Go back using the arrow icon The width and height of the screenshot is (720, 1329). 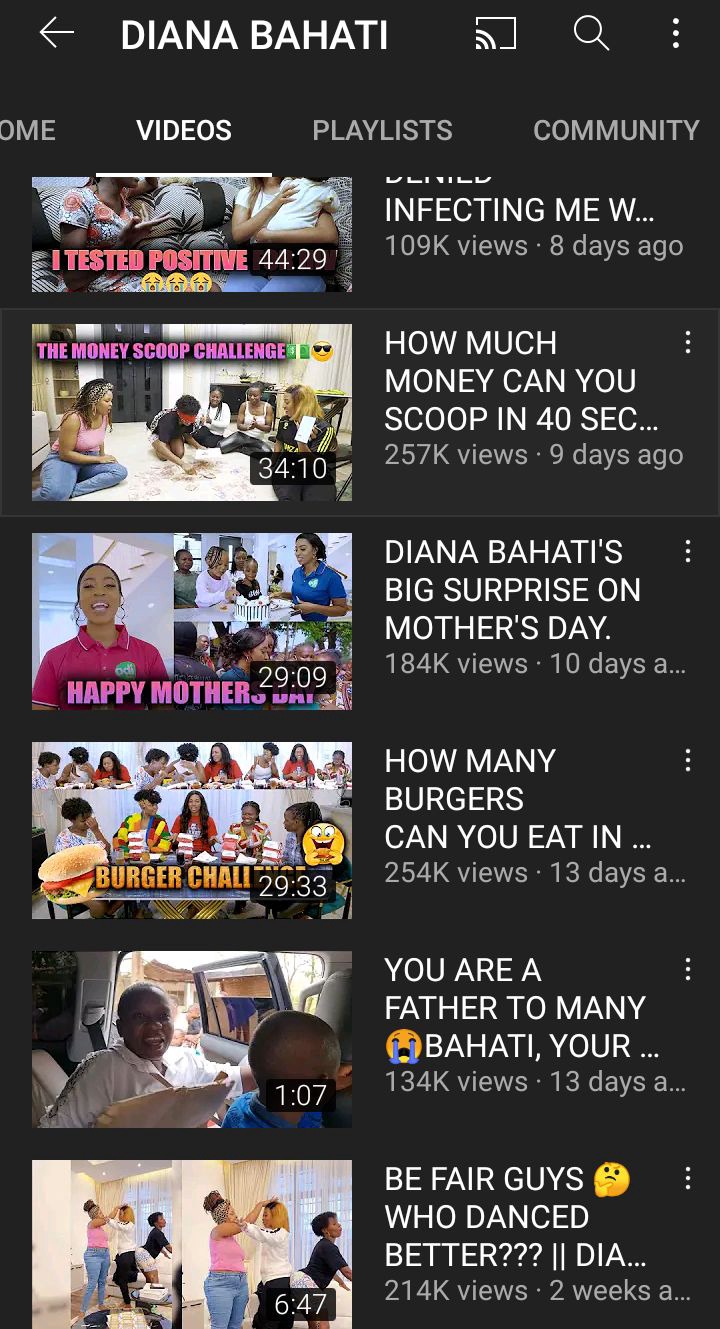[x=57, y=34]
